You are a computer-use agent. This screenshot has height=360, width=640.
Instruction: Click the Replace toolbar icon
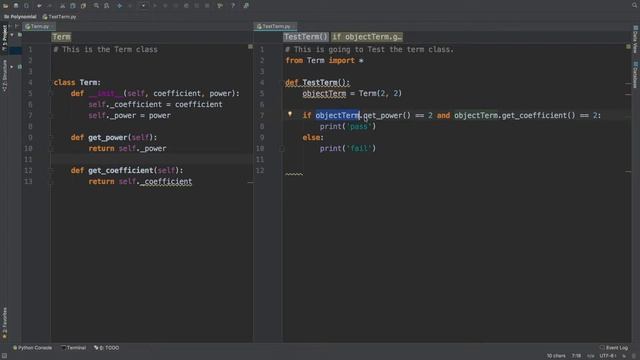coord(106,6)
